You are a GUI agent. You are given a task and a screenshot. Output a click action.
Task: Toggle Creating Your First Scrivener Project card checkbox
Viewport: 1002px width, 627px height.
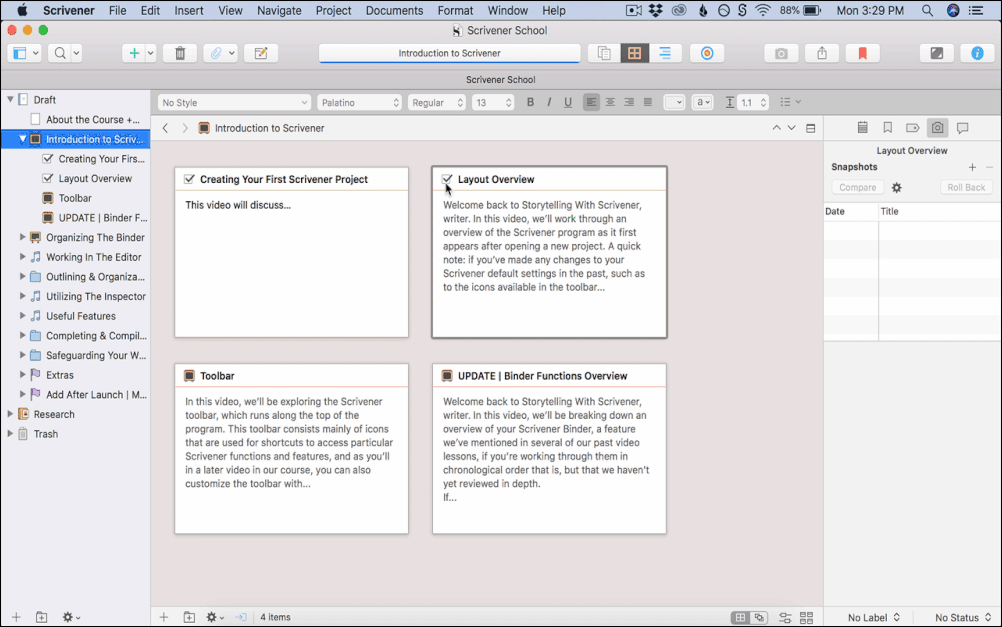189,179
